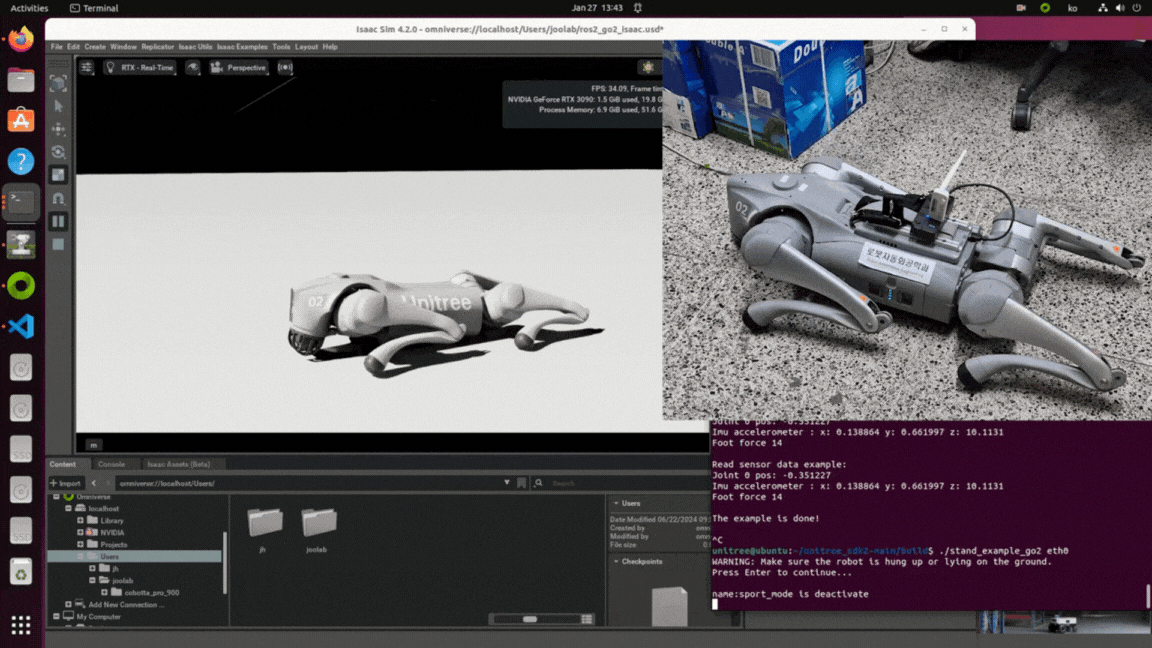Activate the Move tool in the left toolbar

point(59,129)
